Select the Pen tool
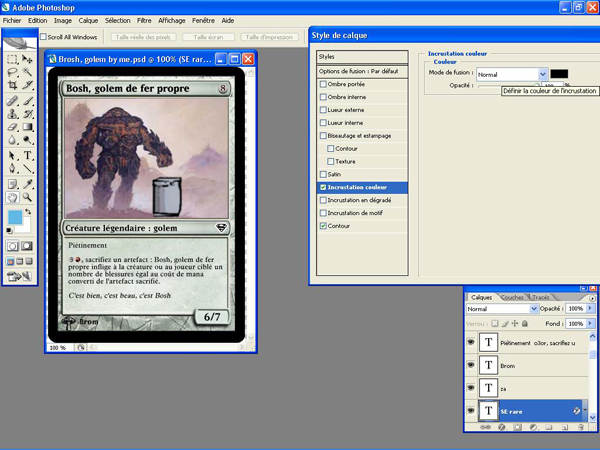This screenshot has width=600, height=450. [x=12, y=168]
